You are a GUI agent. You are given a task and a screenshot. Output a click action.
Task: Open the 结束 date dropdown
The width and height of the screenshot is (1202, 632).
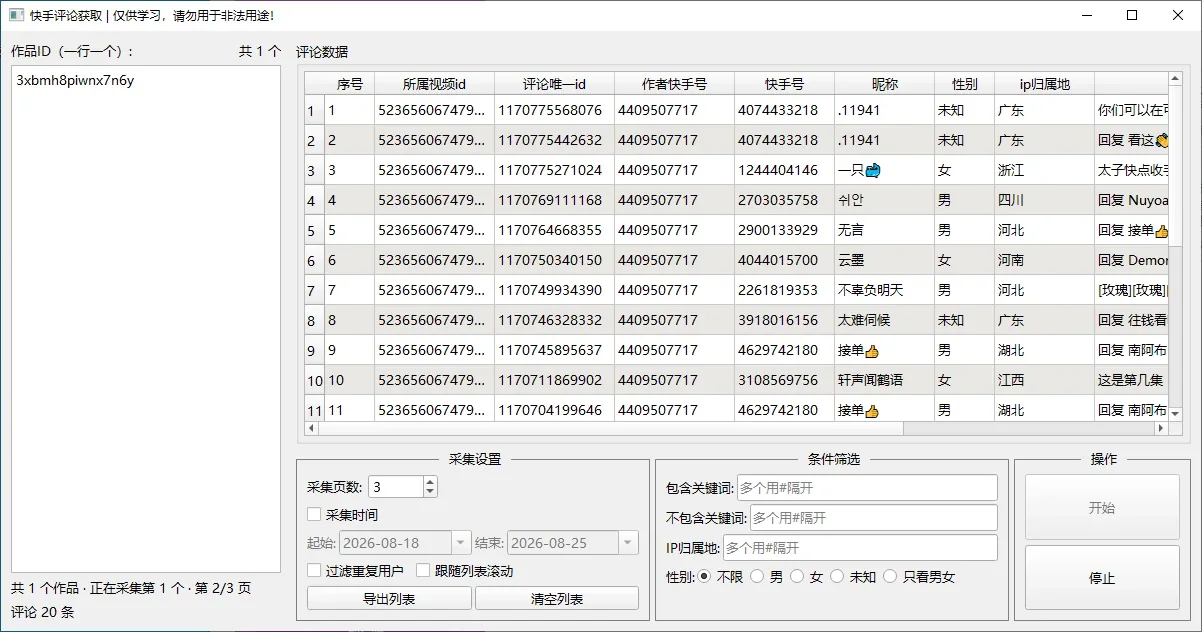[628, 543]
